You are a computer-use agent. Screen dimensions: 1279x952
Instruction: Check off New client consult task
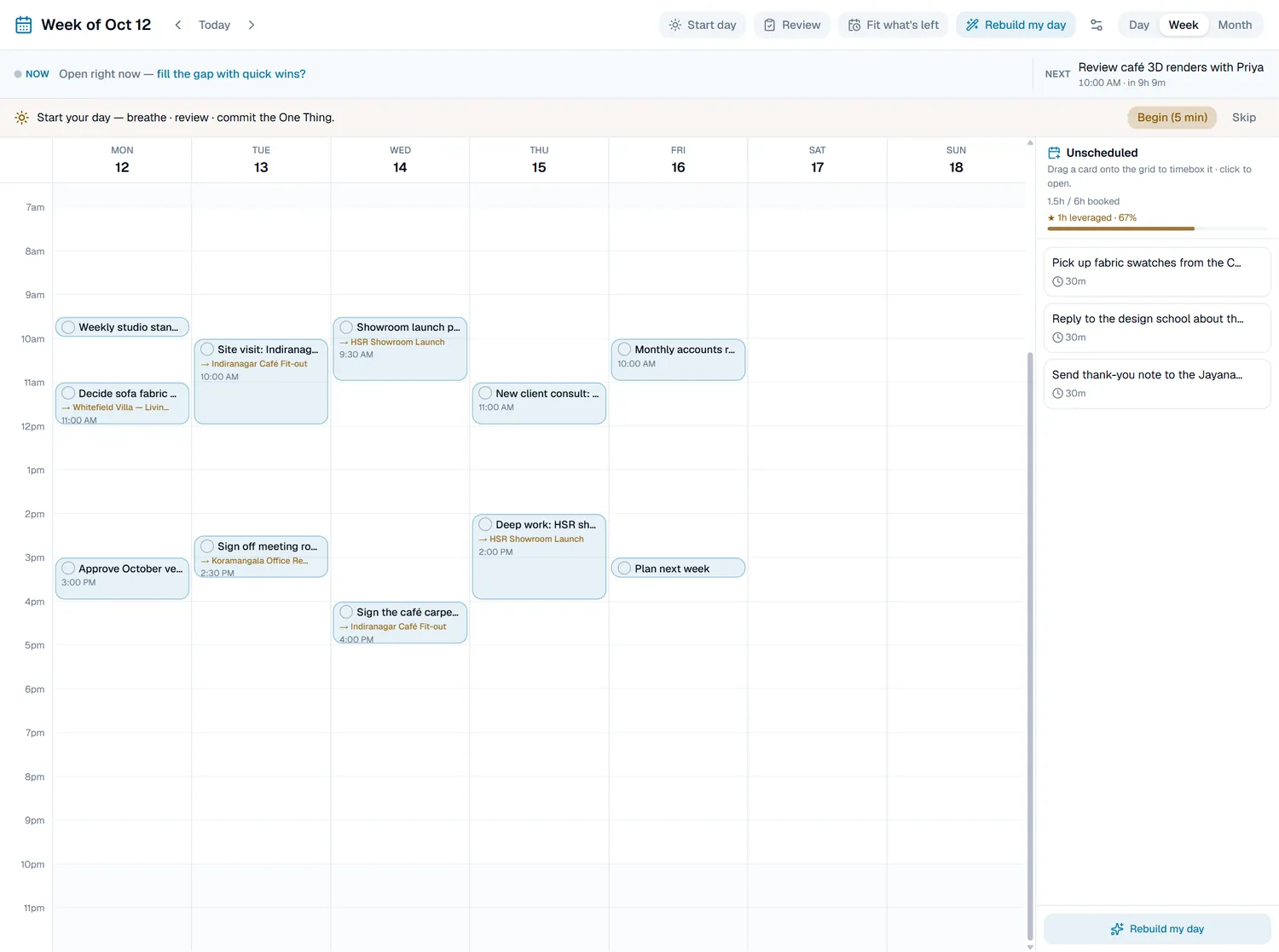coord(485,393)
